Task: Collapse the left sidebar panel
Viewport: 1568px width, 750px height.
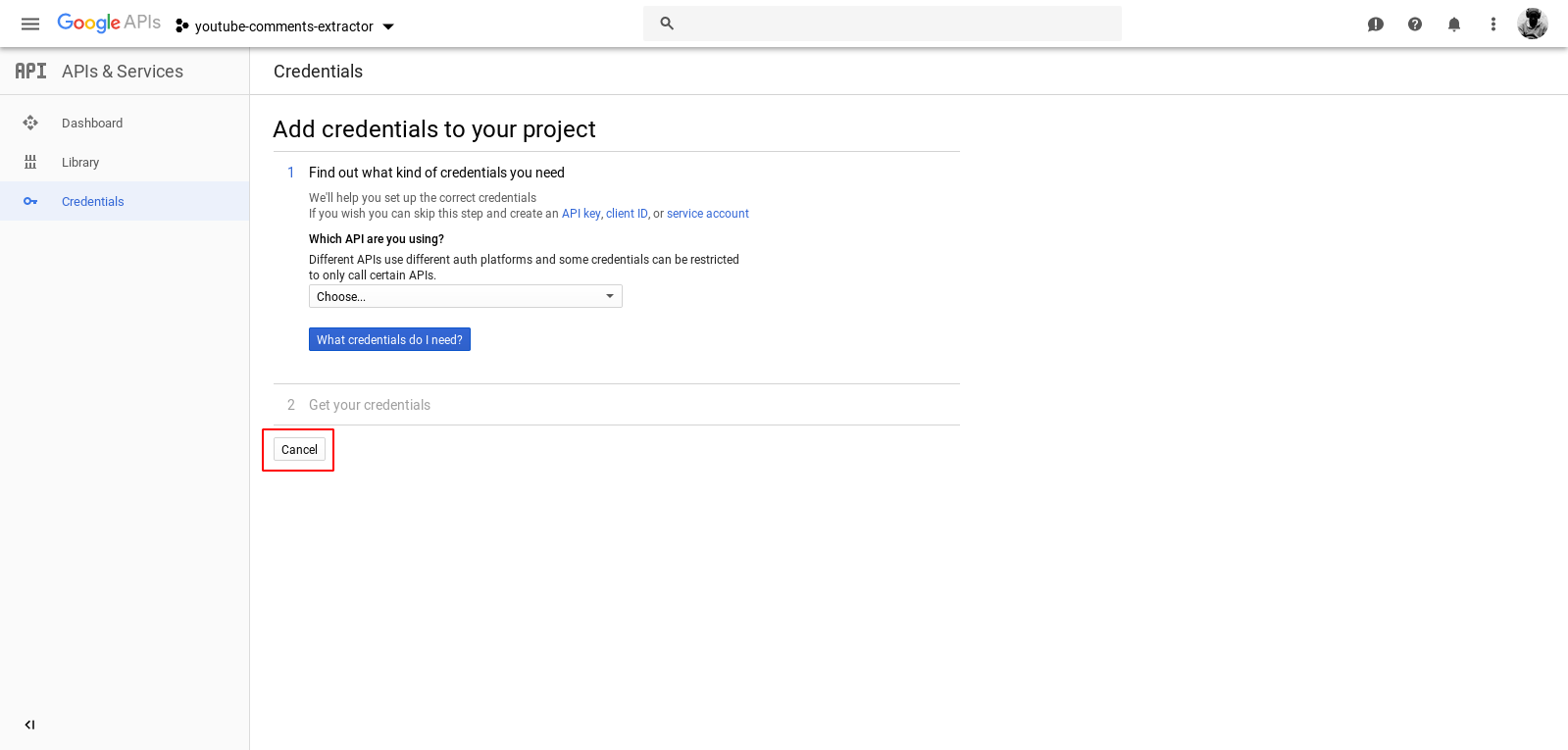Action: coord(29,725)
